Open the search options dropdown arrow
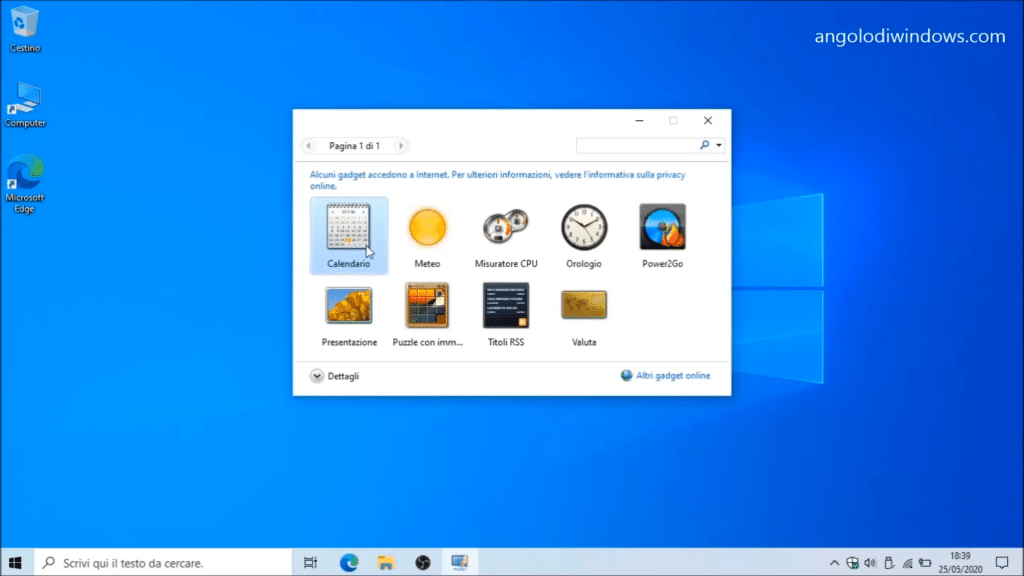Viewport: 1024px width, 576px height. (x=719, y=146)
